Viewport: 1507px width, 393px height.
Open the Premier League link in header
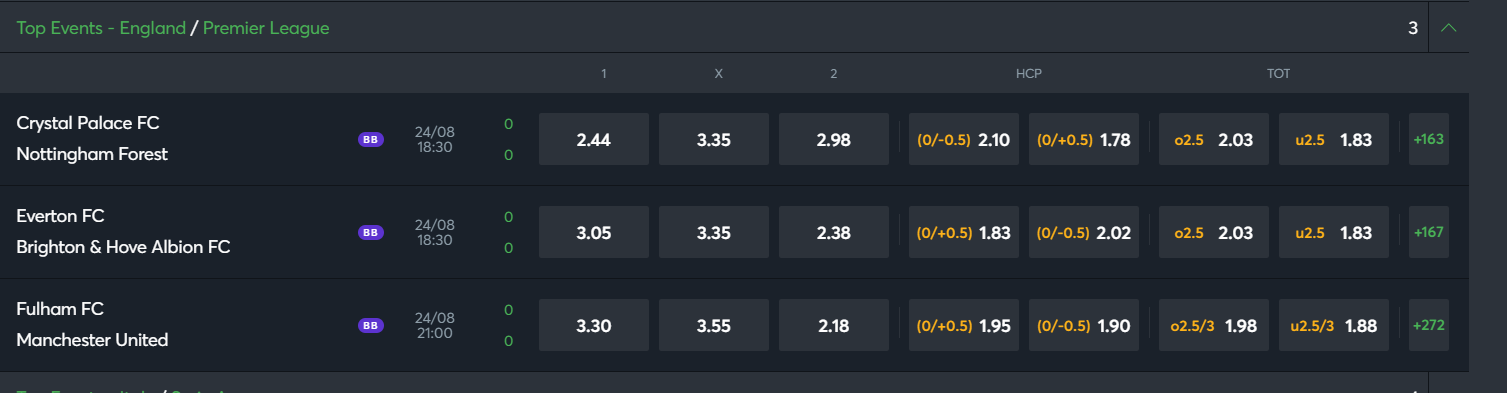(x=266, y=28)
